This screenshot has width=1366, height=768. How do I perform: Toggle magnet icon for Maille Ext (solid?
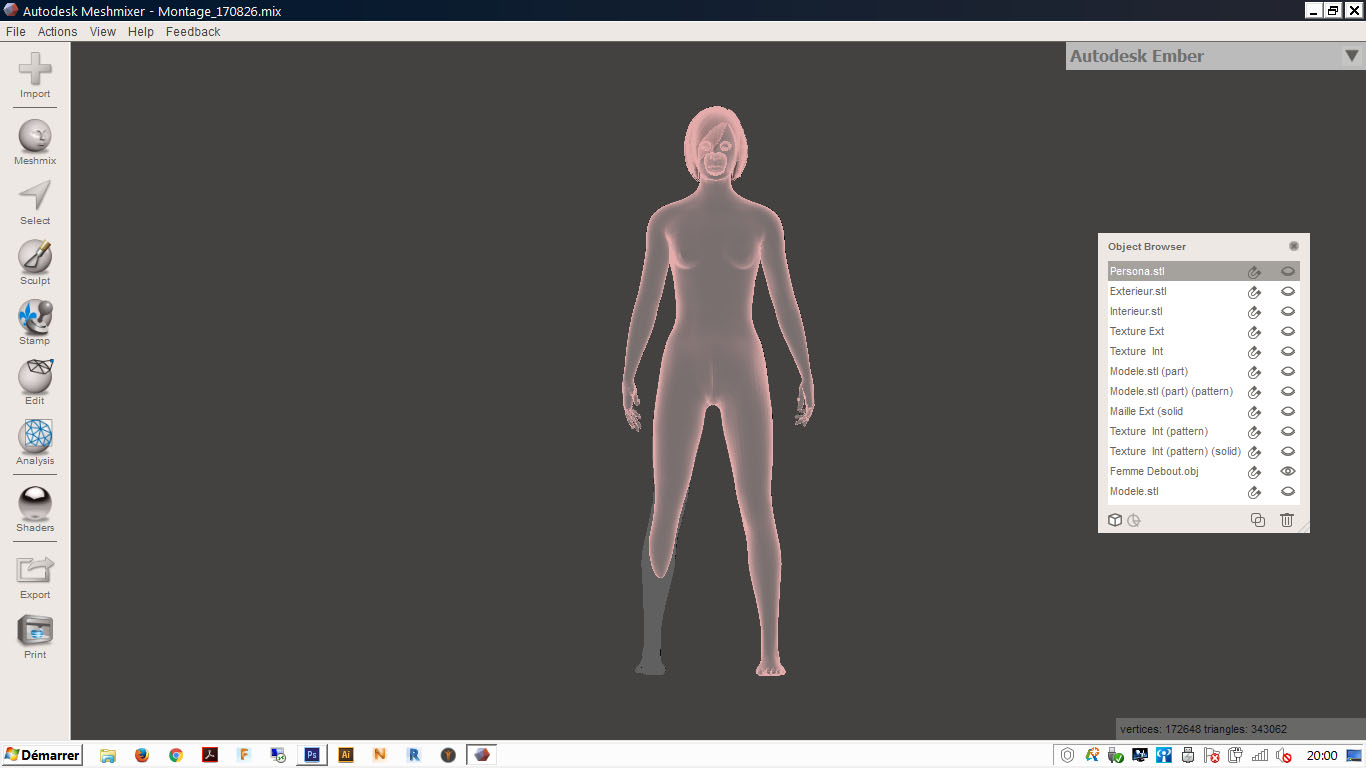[1254, 412]
